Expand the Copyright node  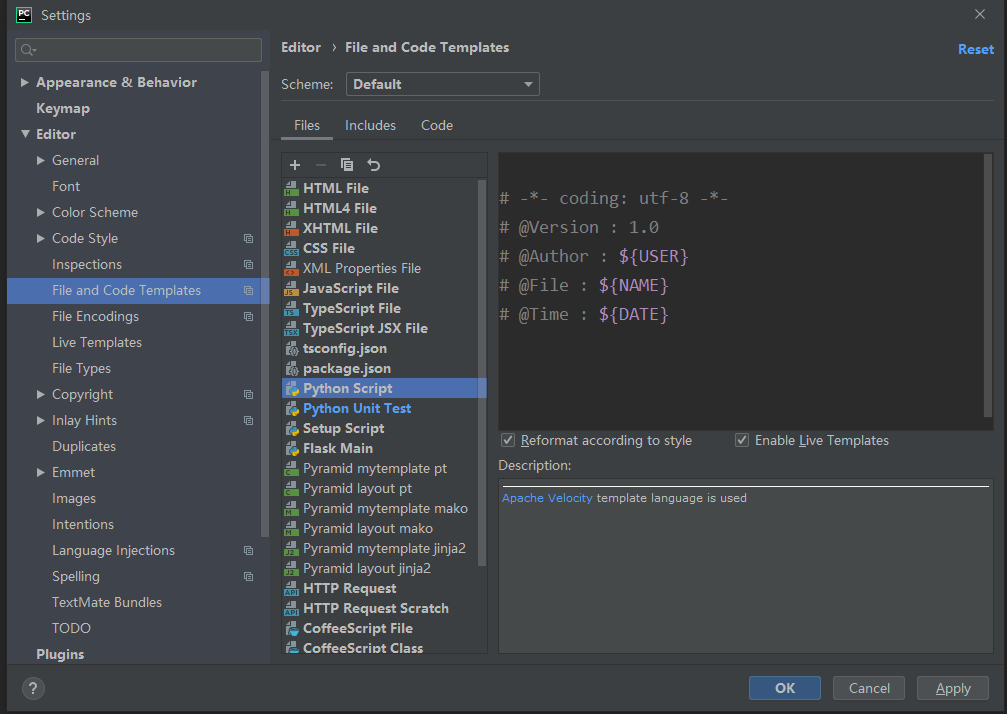[x=40, y=394]
